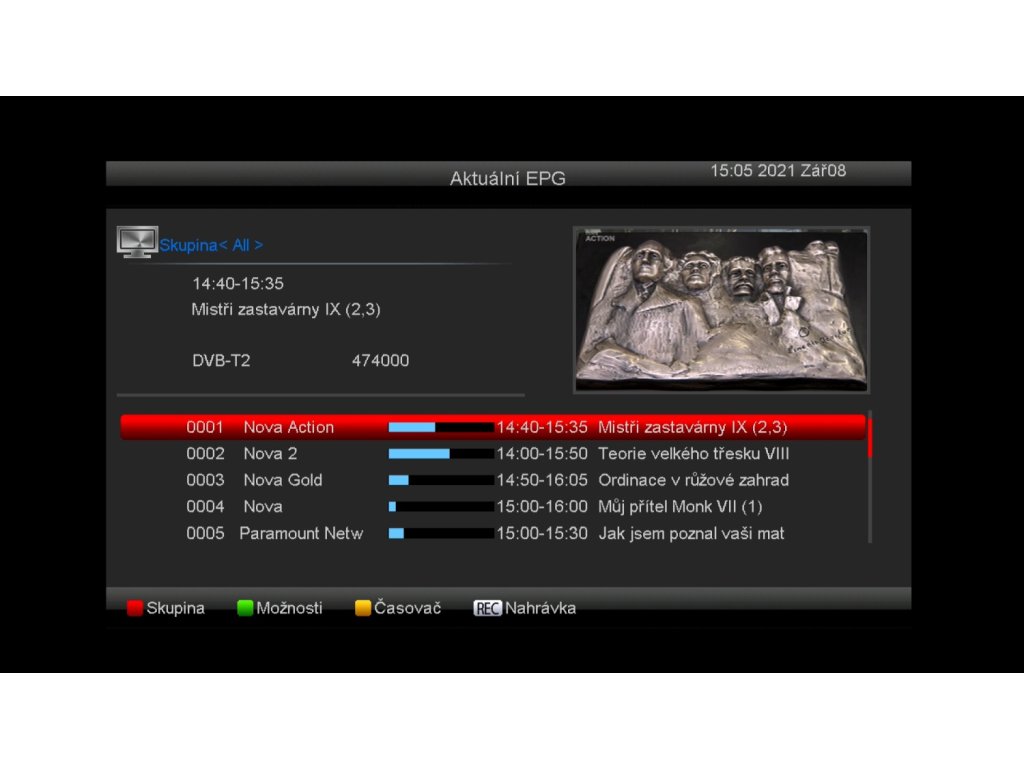
Task: Click the TV monitor icon beside Skupina
Action: click(x=137, y=242)
